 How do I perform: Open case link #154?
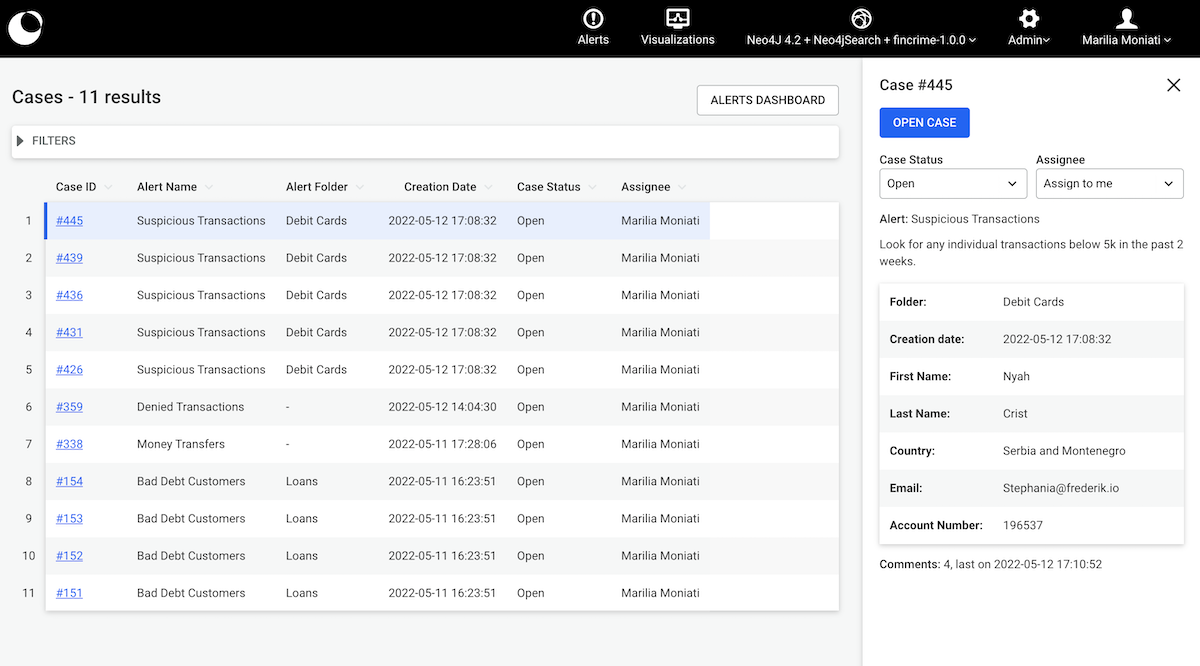click(69, 481)
